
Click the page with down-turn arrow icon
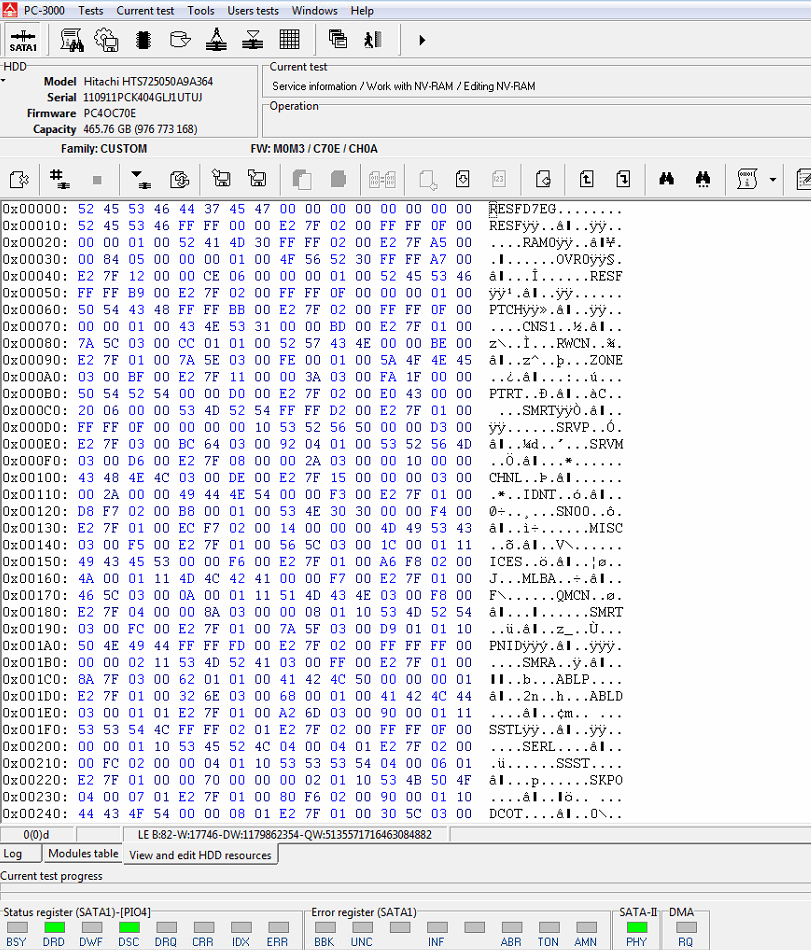point(623,179)
